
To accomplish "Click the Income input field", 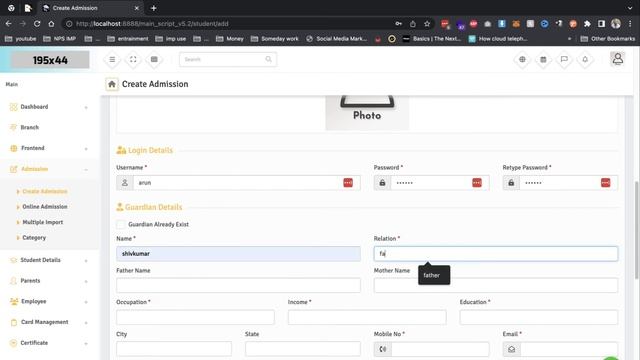I will [x=367, y=317].
